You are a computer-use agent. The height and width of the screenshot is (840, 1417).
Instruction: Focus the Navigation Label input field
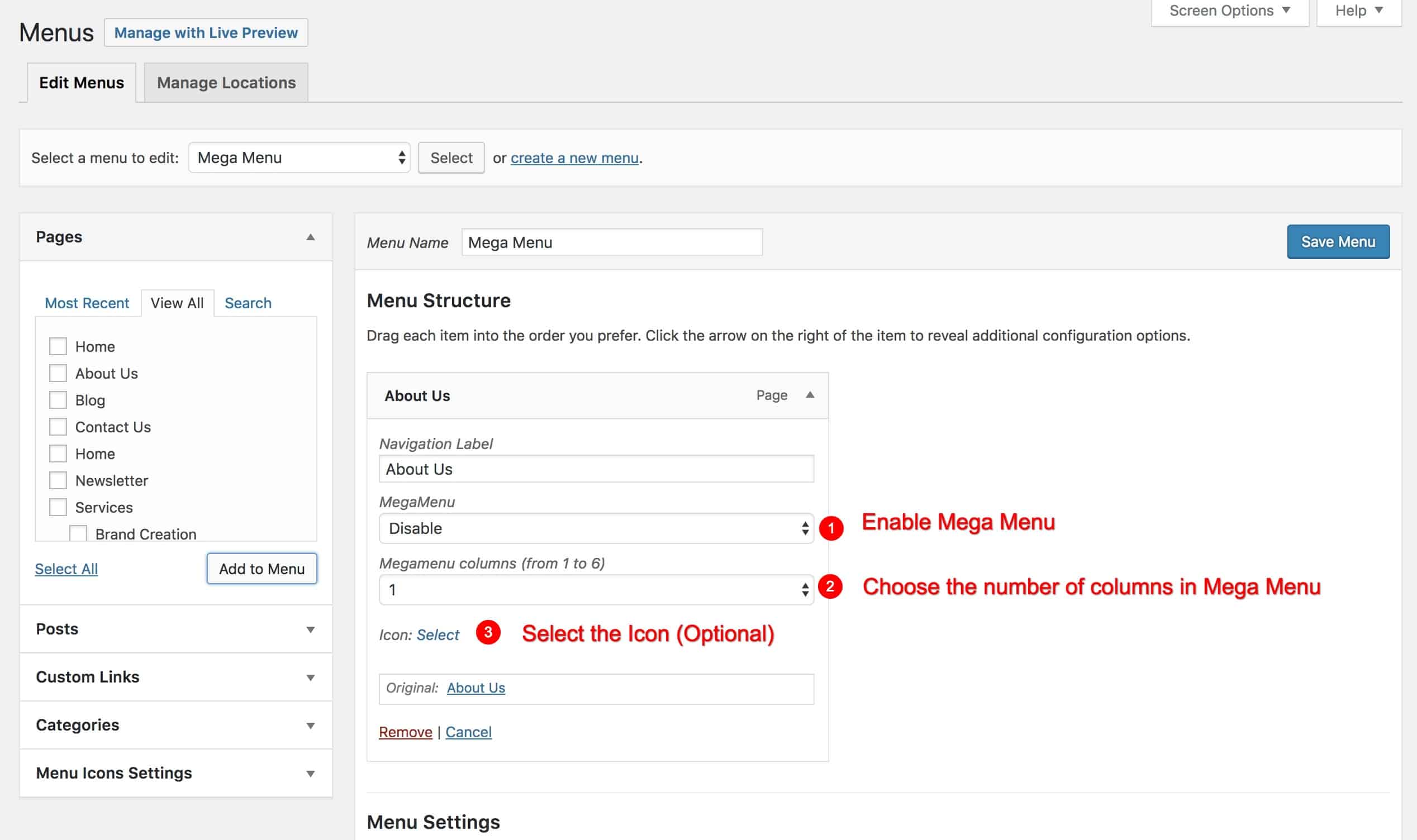pos(596,469)
